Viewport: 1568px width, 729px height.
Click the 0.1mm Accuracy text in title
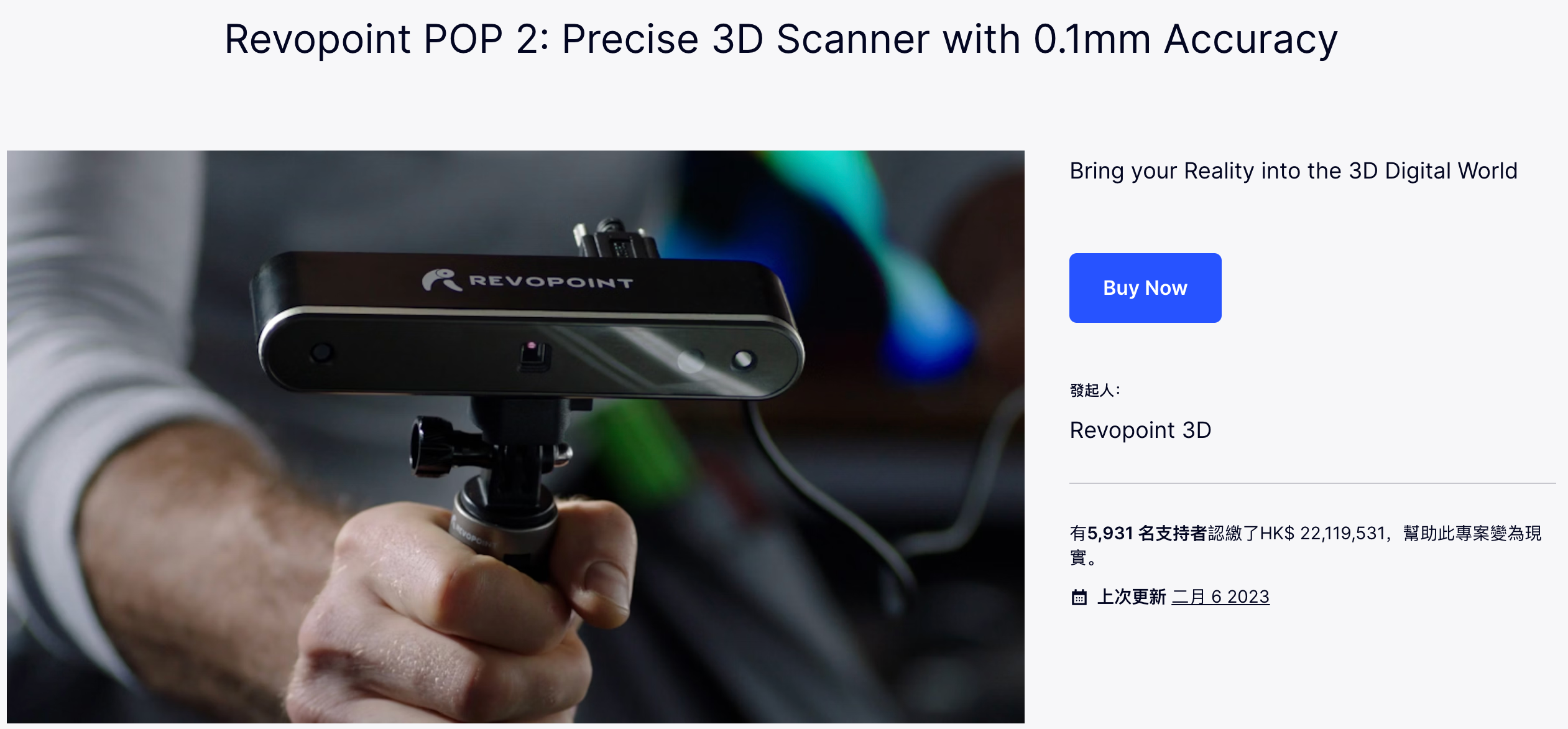point(1185,39)
